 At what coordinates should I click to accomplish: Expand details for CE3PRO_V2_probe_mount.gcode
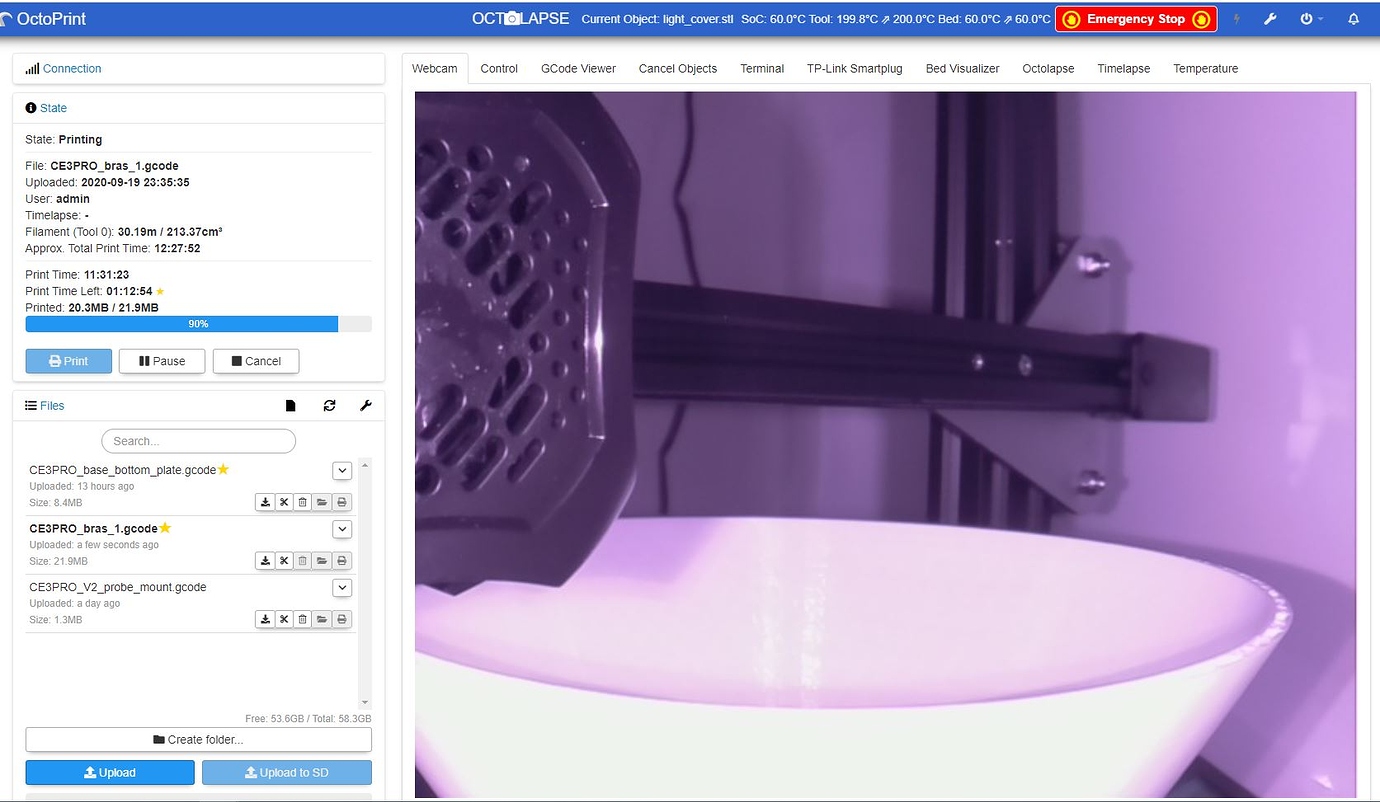[342, 587]
